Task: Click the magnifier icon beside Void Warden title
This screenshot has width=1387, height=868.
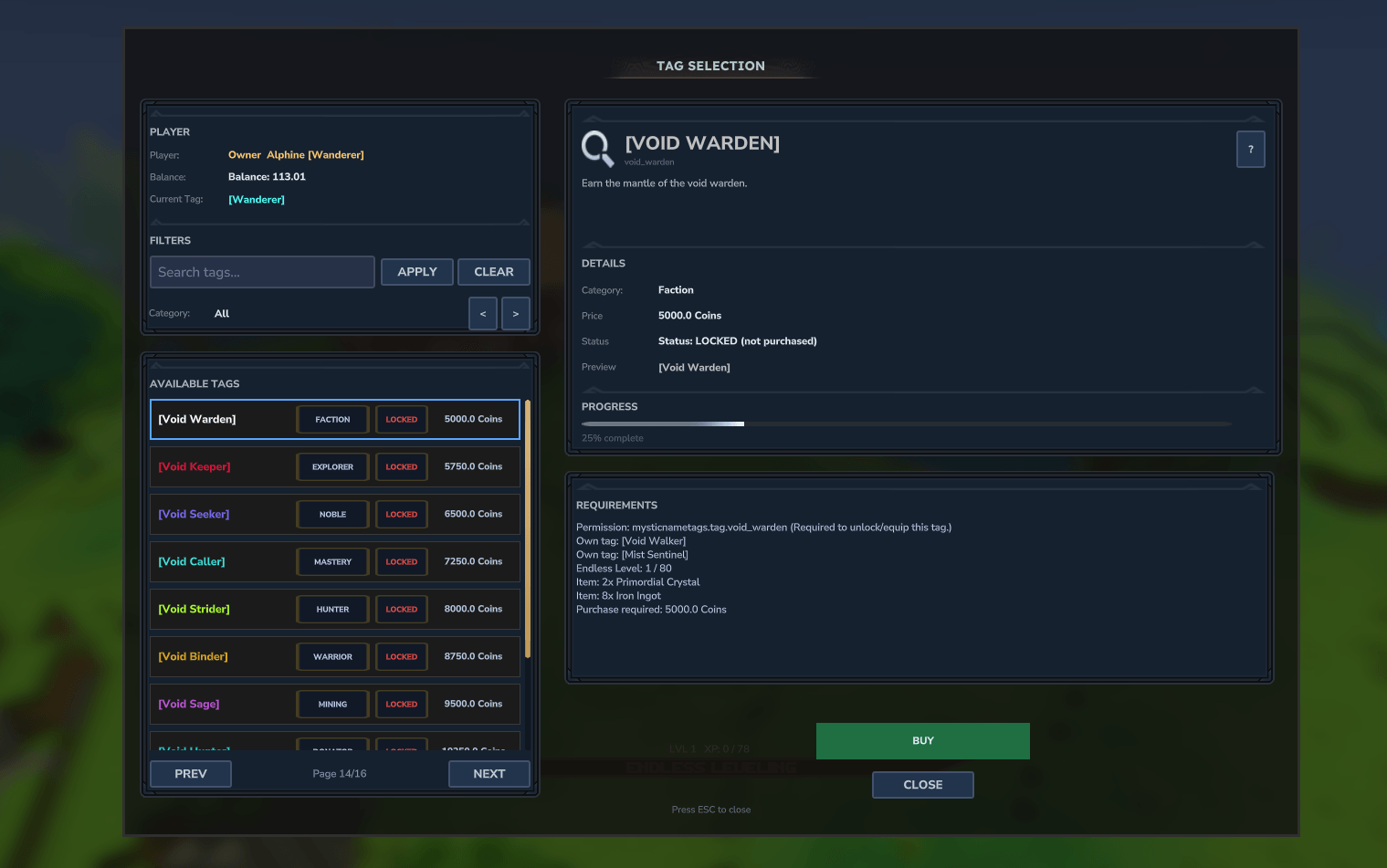Action: tap(597, 148)
